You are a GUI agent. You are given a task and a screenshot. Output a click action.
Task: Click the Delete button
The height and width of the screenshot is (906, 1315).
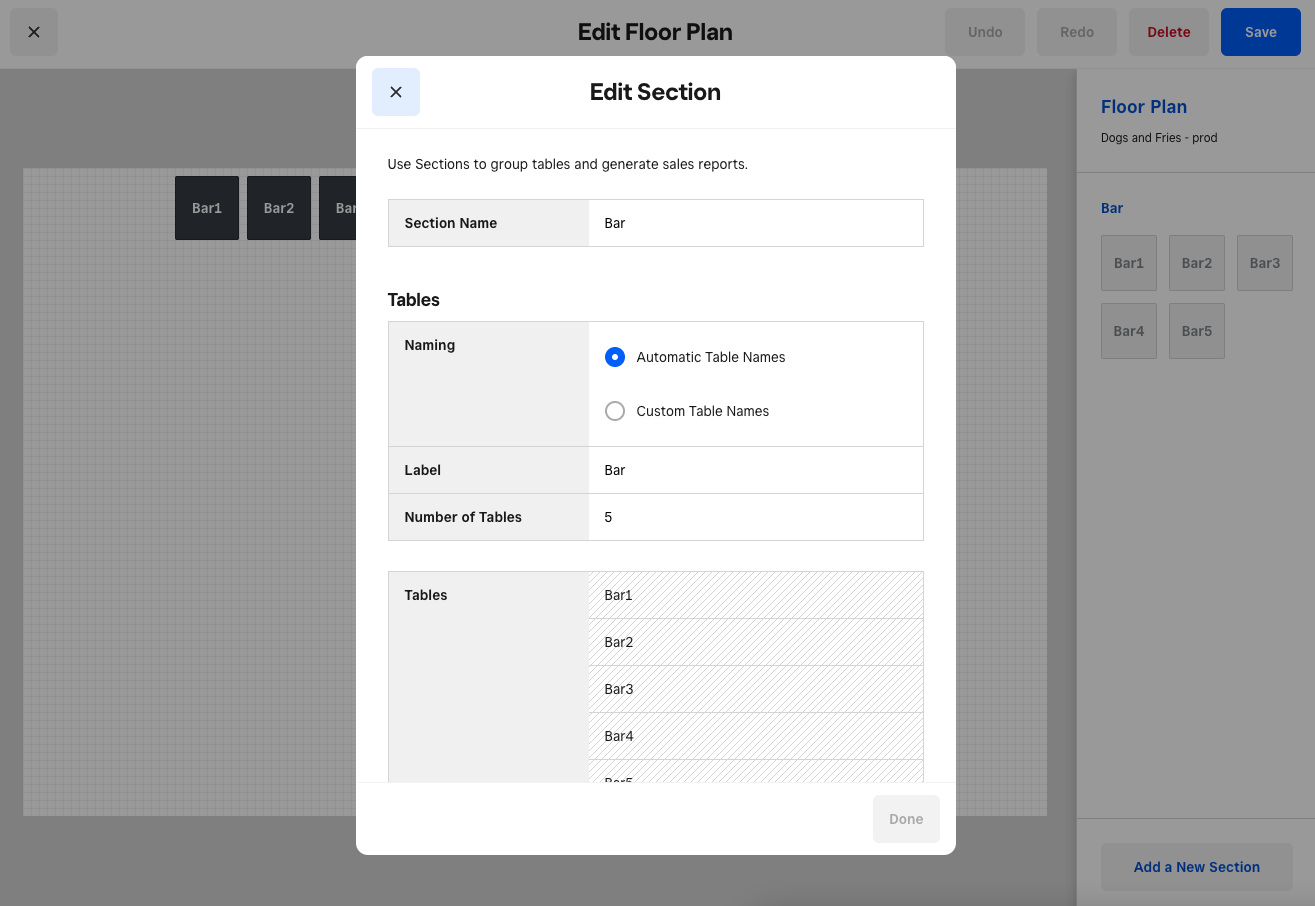1169,32
